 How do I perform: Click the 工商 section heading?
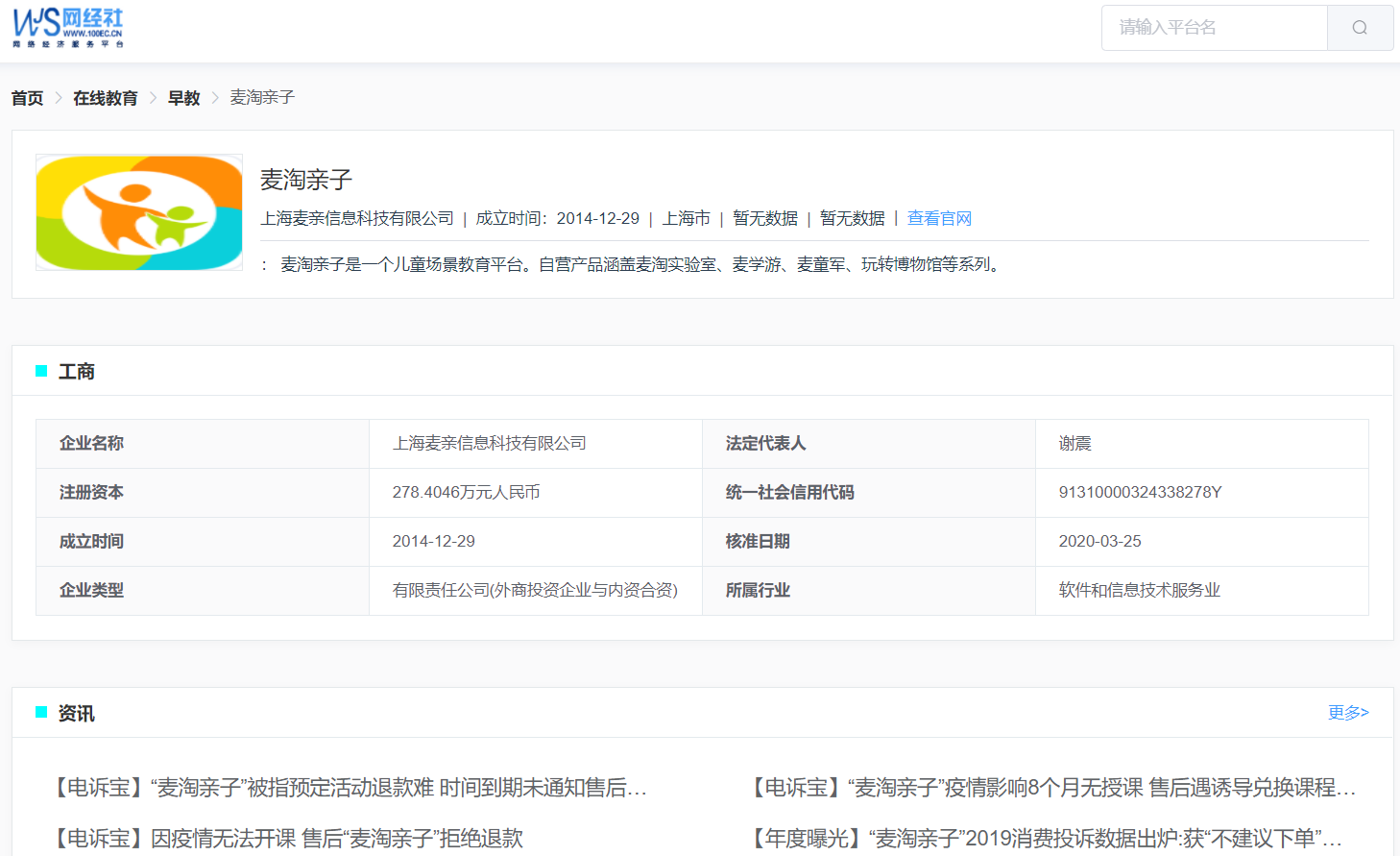pos(77,372)
